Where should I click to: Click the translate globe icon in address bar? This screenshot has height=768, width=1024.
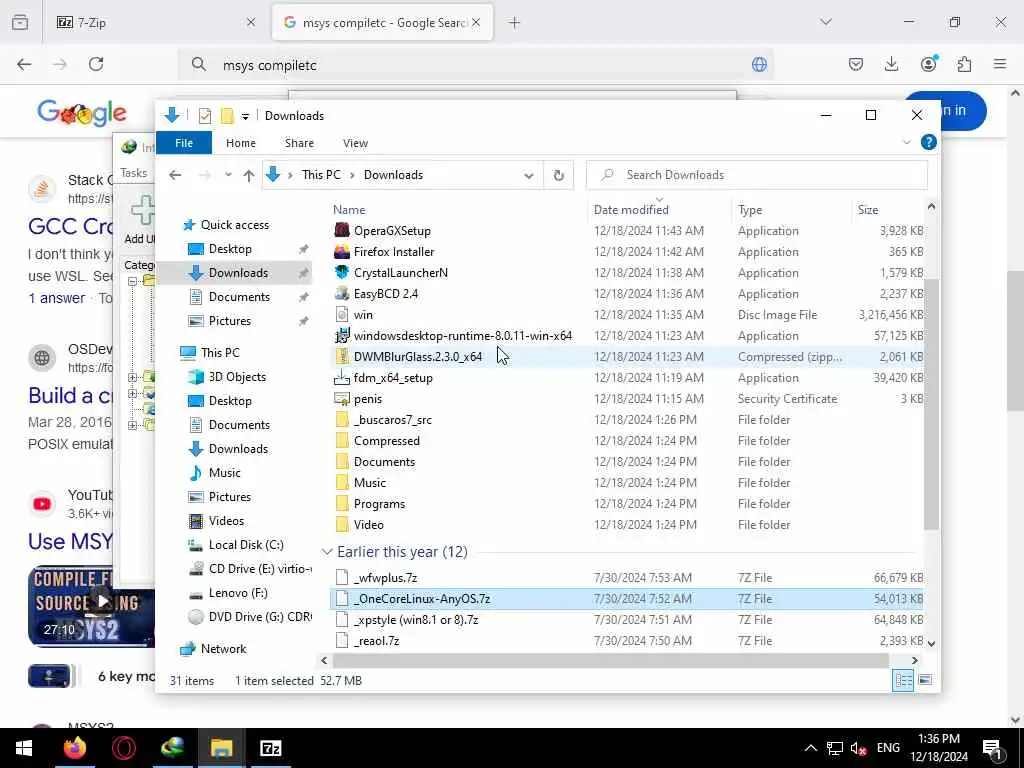coord(759,65)
